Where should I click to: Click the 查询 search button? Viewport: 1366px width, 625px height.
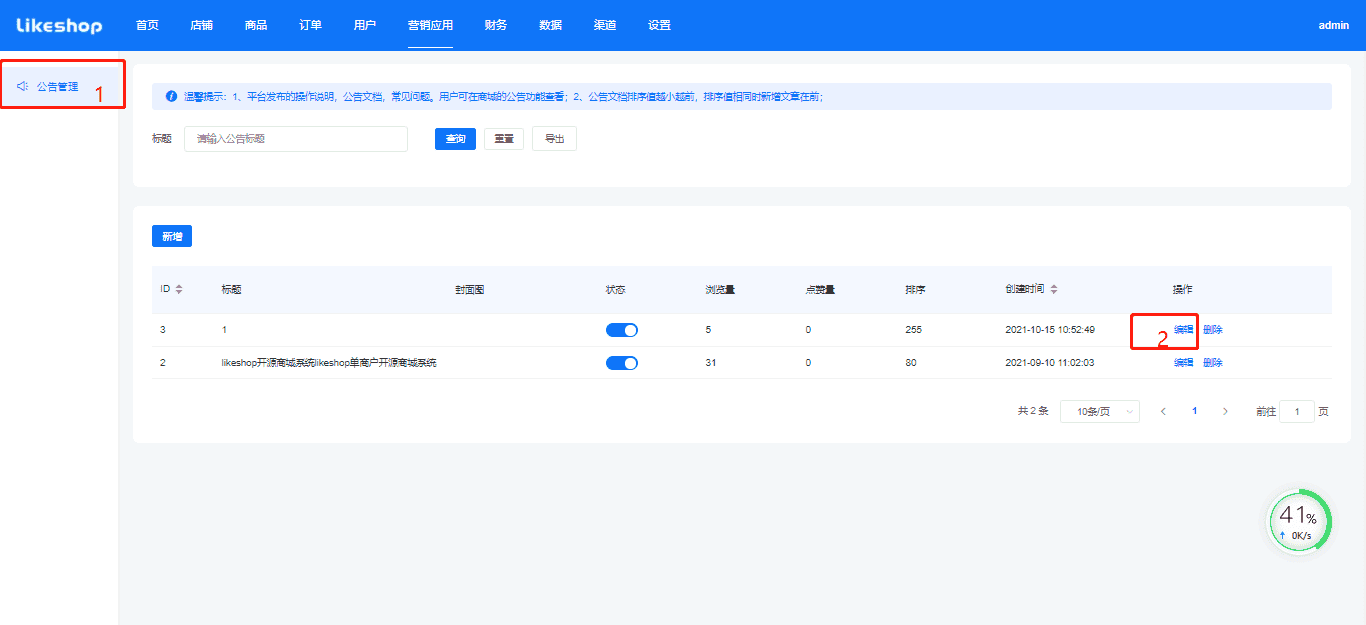click(x=455, y=139)
